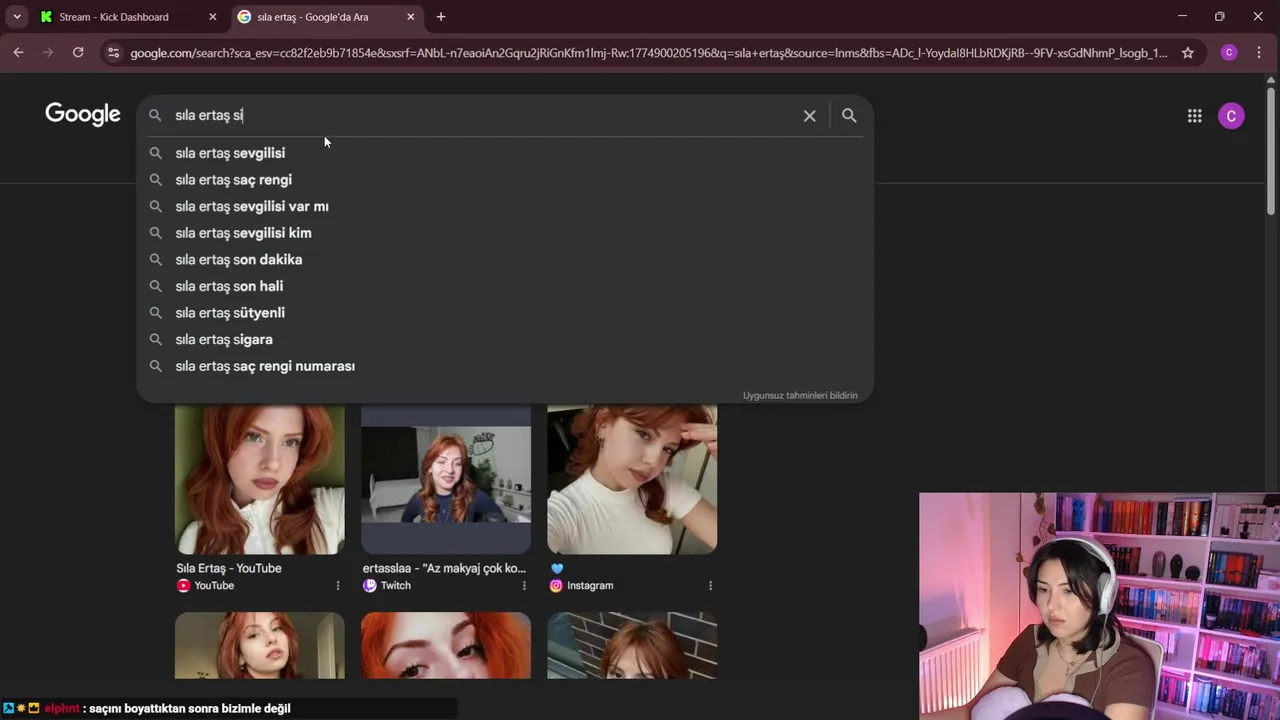Click Uygunsuz tahminleri bildirin link

tap(800, 395)
